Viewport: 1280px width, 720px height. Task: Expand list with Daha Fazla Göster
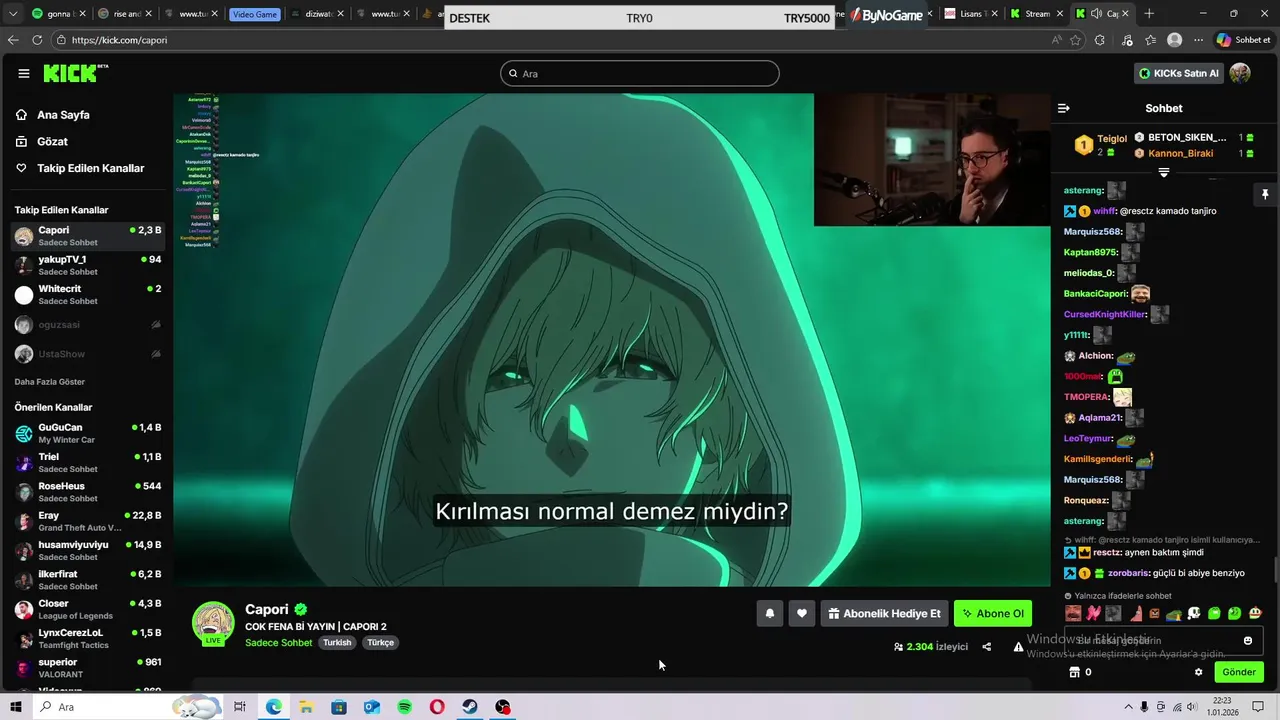tap(50, 382)
